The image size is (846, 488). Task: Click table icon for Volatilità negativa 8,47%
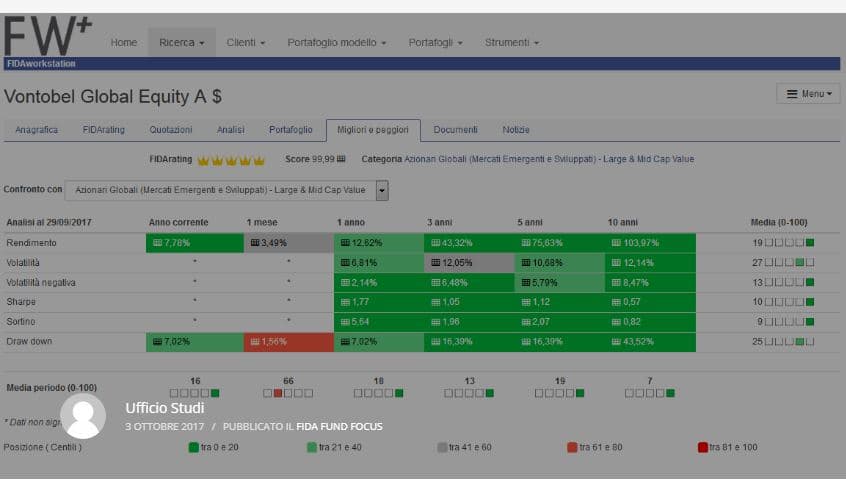tap(616, 282)
